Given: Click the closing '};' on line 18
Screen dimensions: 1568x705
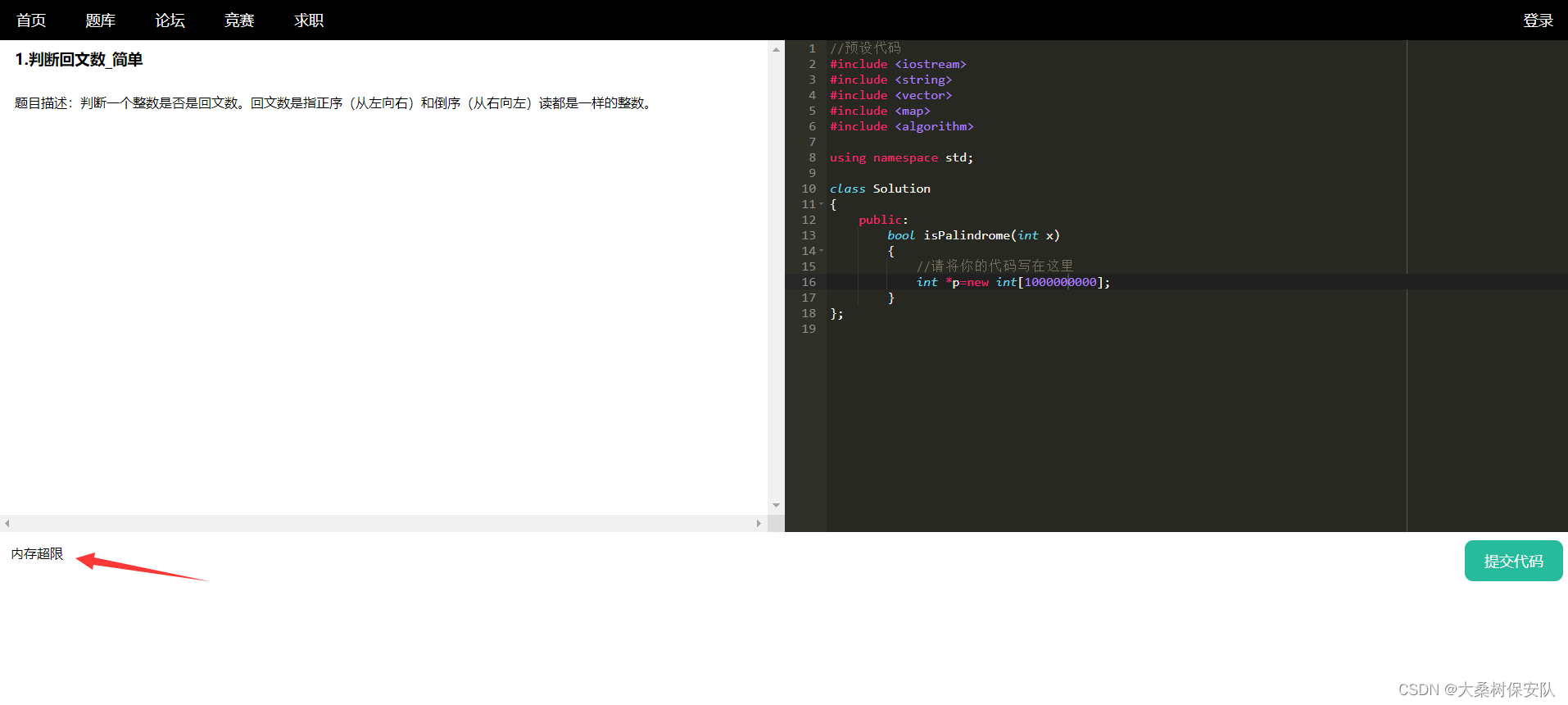Looking at the screenshot, I should tap(836, 313).
